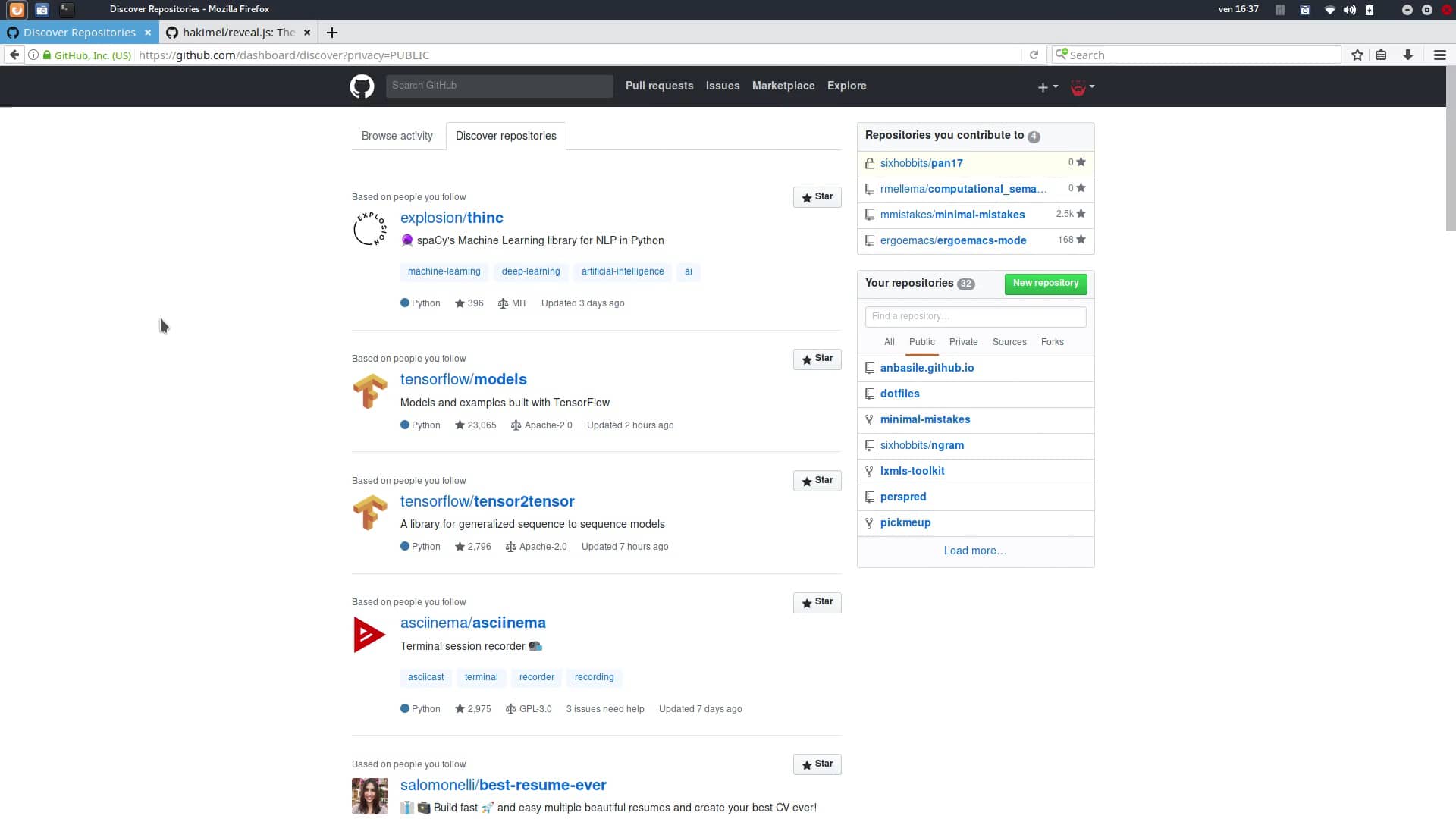Click the volume icon in the system tray
Viewport: 1456px width, 819px height.
pos(1349,10)
